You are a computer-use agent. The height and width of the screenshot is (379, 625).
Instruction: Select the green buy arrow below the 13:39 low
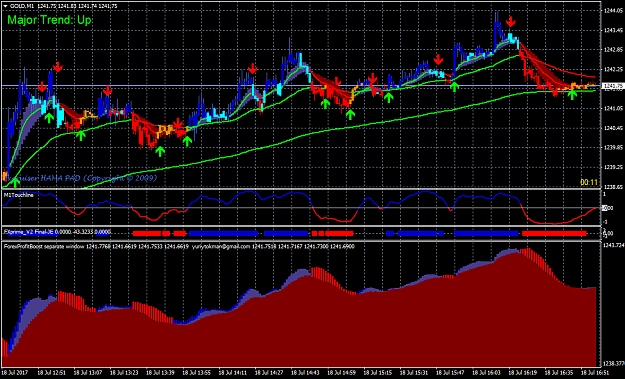click(x=160, y=151)
